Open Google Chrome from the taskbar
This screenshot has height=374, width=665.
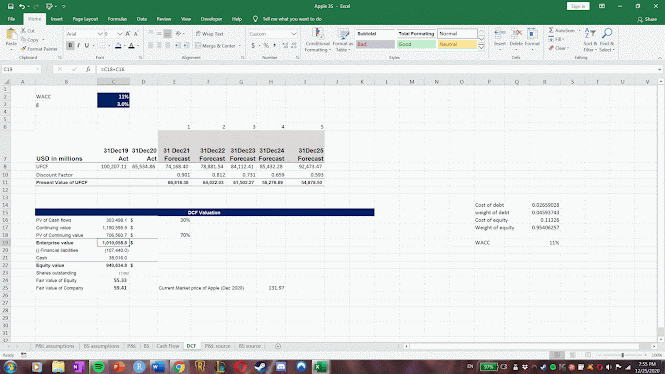pyautogui.click(x=179, y=366)
